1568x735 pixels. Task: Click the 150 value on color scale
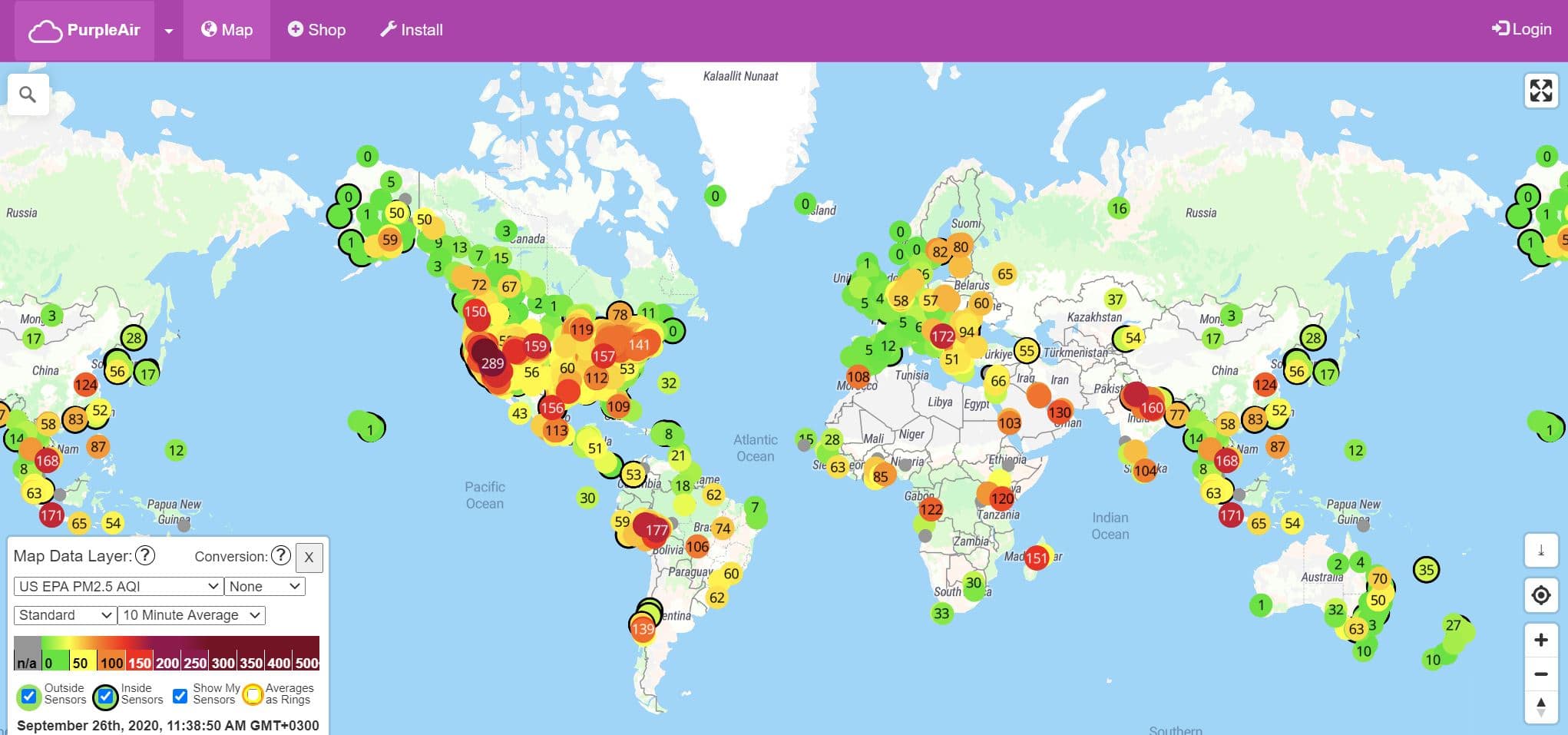139,663
